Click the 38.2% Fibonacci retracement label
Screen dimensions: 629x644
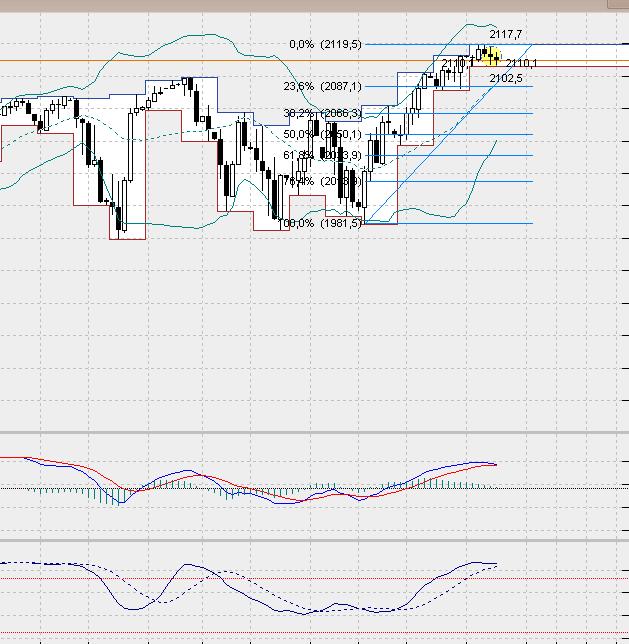[322, 113]
